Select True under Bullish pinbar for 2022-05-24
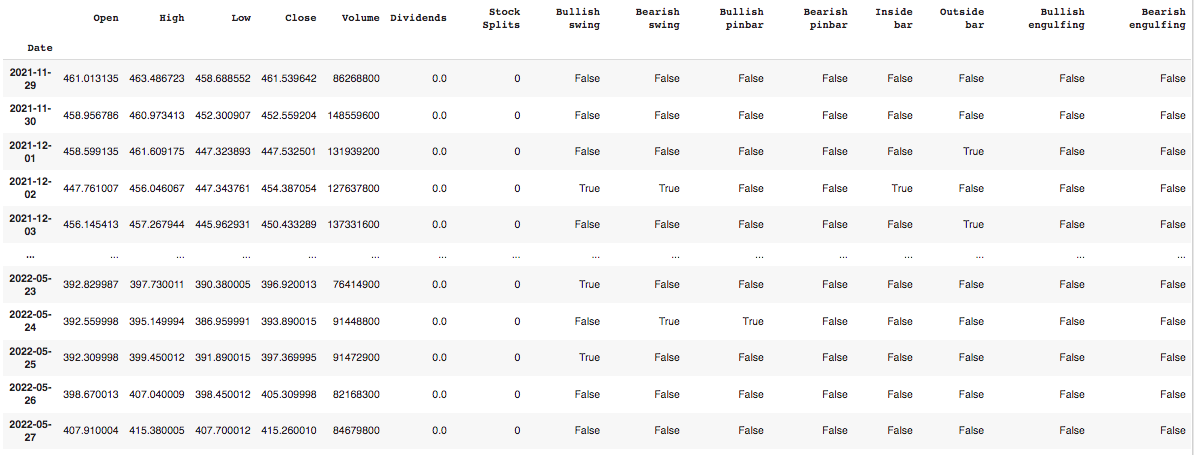This screenshot has width=1194, height=455. tap(751, 321)
